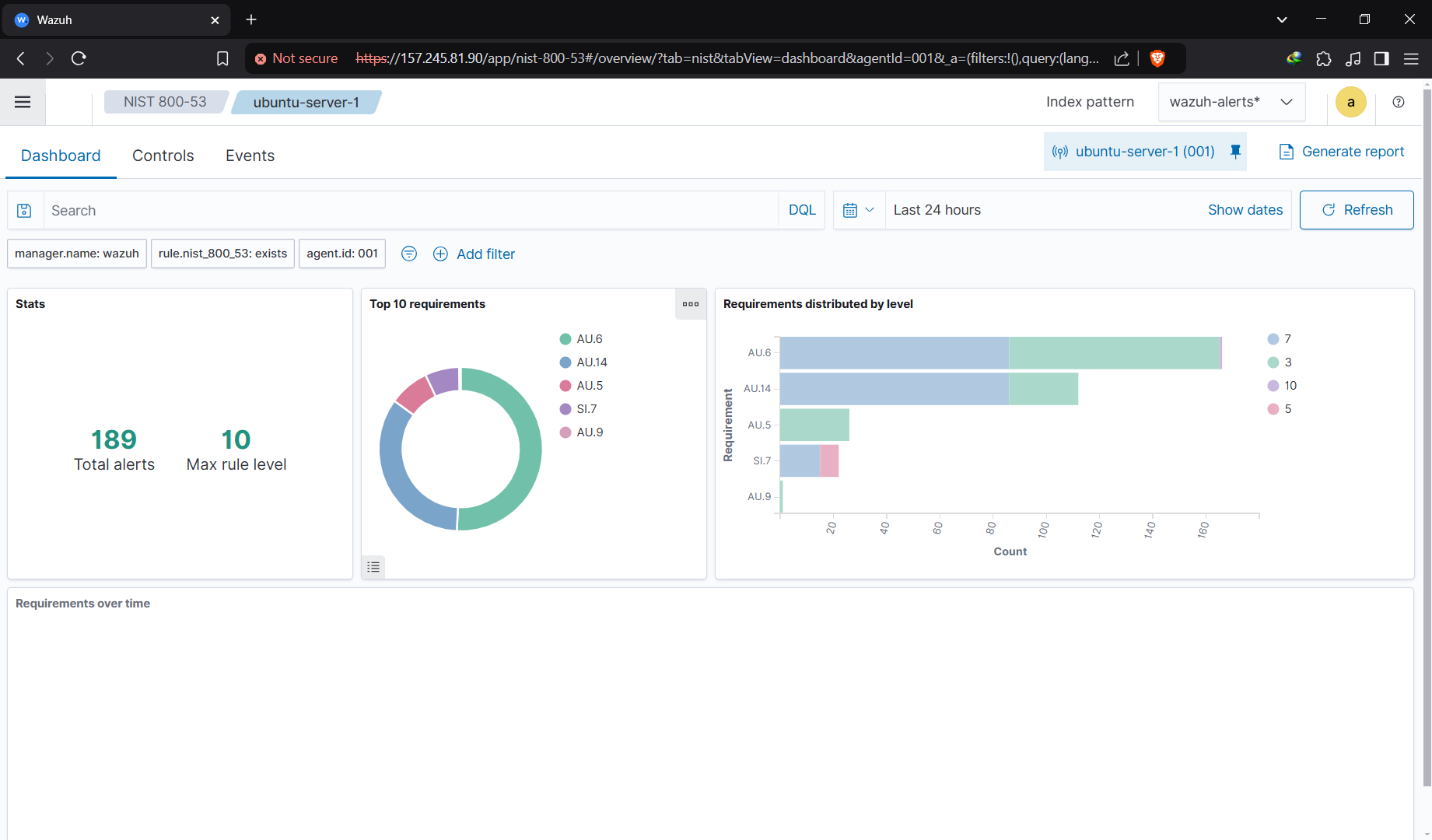Close the Wazuh browser tab
The width and height of the screenshot is (1432, 840).
215,20
